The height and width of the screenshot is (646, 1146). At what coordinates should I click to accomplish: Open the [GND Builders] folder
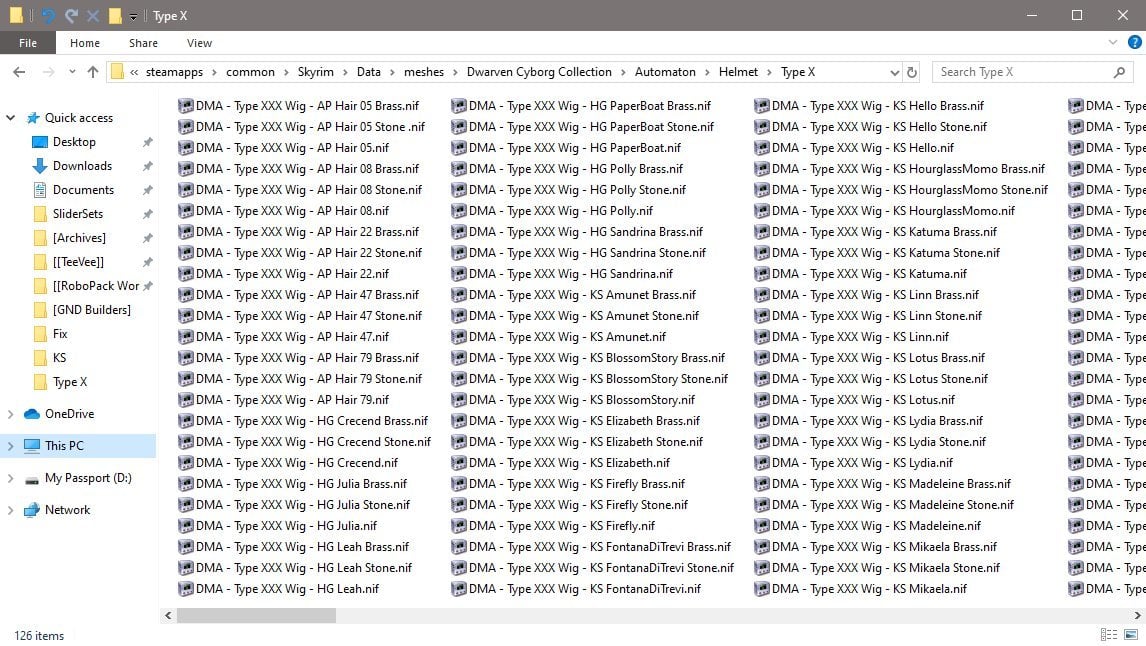coord(91,310)
